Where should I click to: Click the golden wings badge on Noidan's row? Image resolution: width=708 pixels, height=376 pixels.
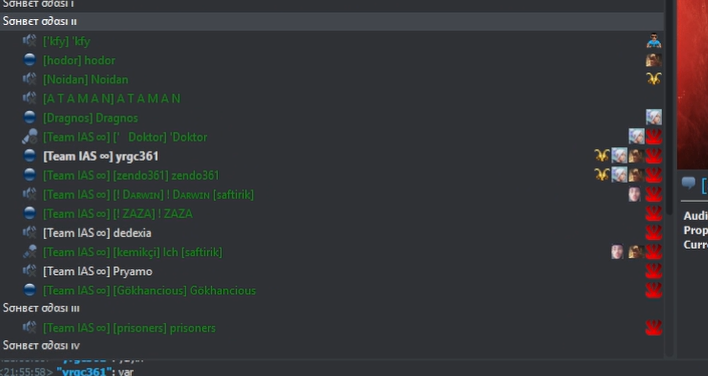pyautogui.click(x=653, y=79)
